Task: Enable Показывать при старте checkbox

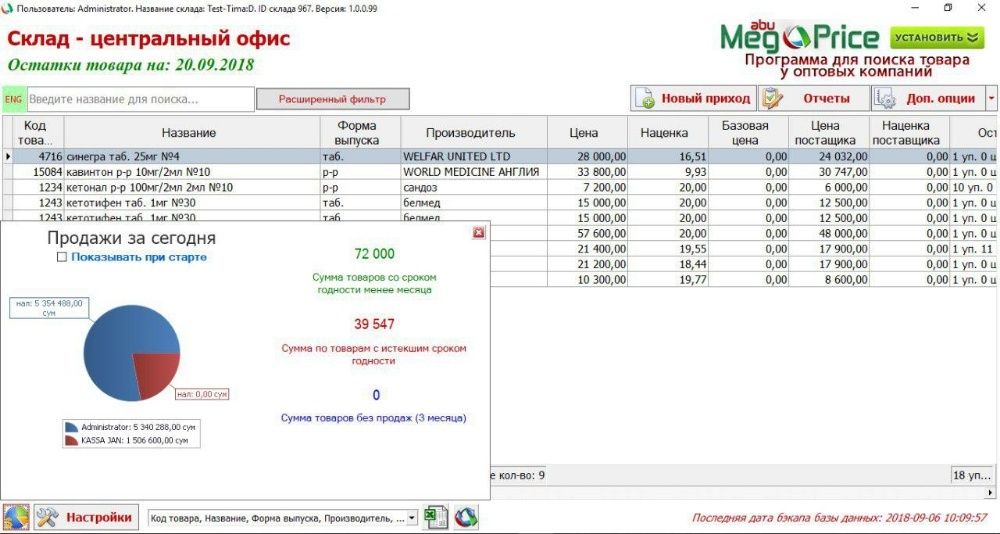Action: tap(62, 257)
